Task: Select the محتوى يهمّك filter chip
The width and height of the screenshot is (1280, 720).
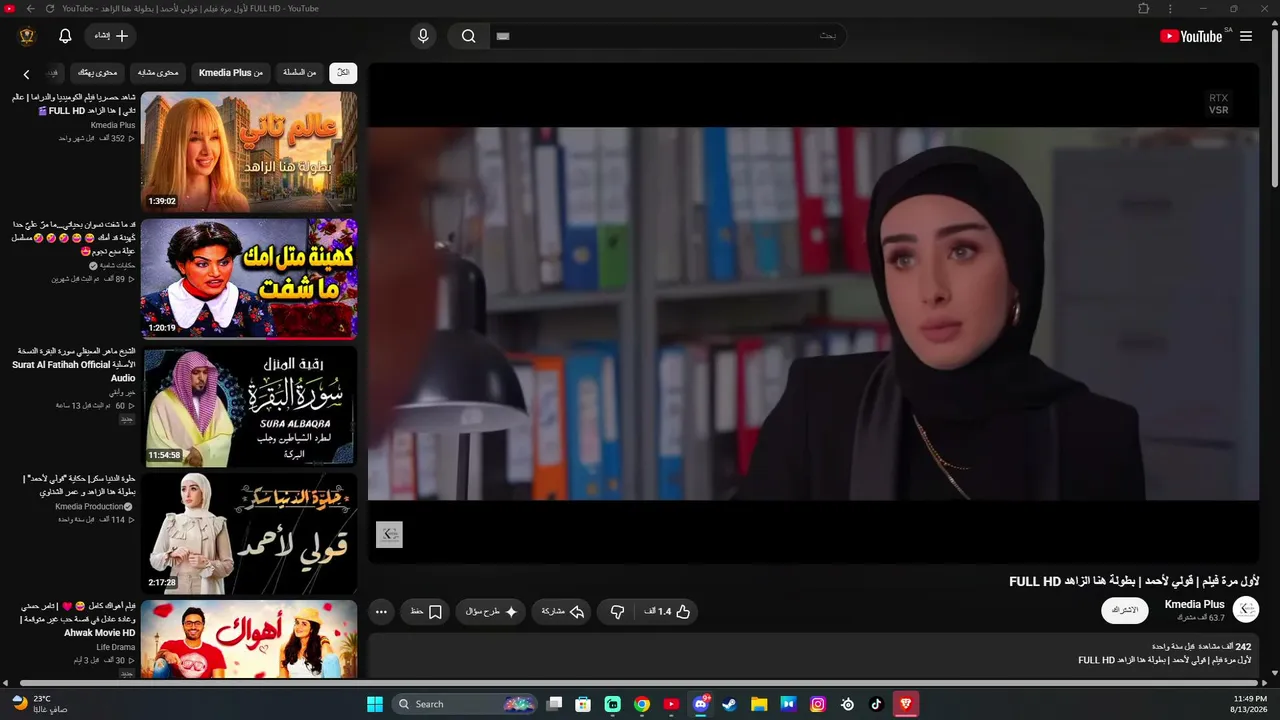Action: (98, 73)
